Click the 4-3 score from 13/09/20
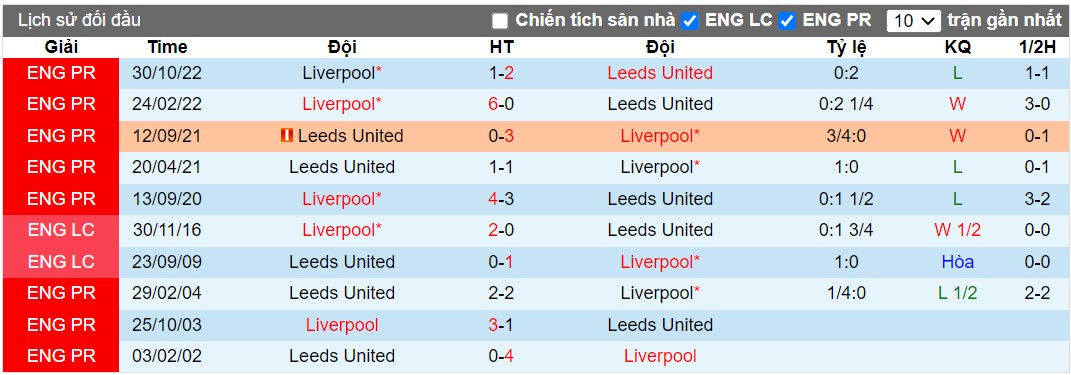The width and height of the screenshot is (1071, 375). (501, 199)
